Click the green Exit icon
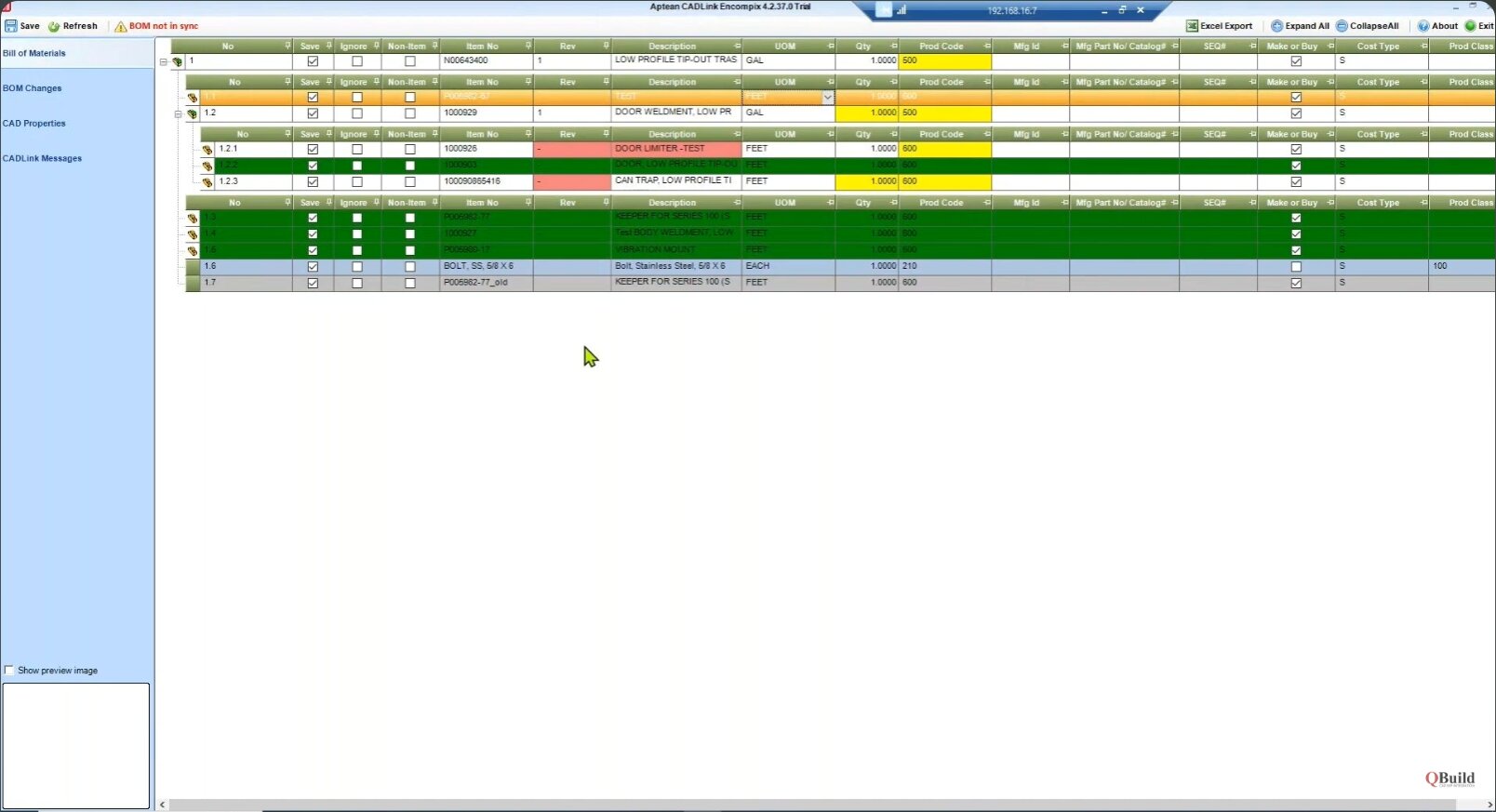 tap(1470, 26)
